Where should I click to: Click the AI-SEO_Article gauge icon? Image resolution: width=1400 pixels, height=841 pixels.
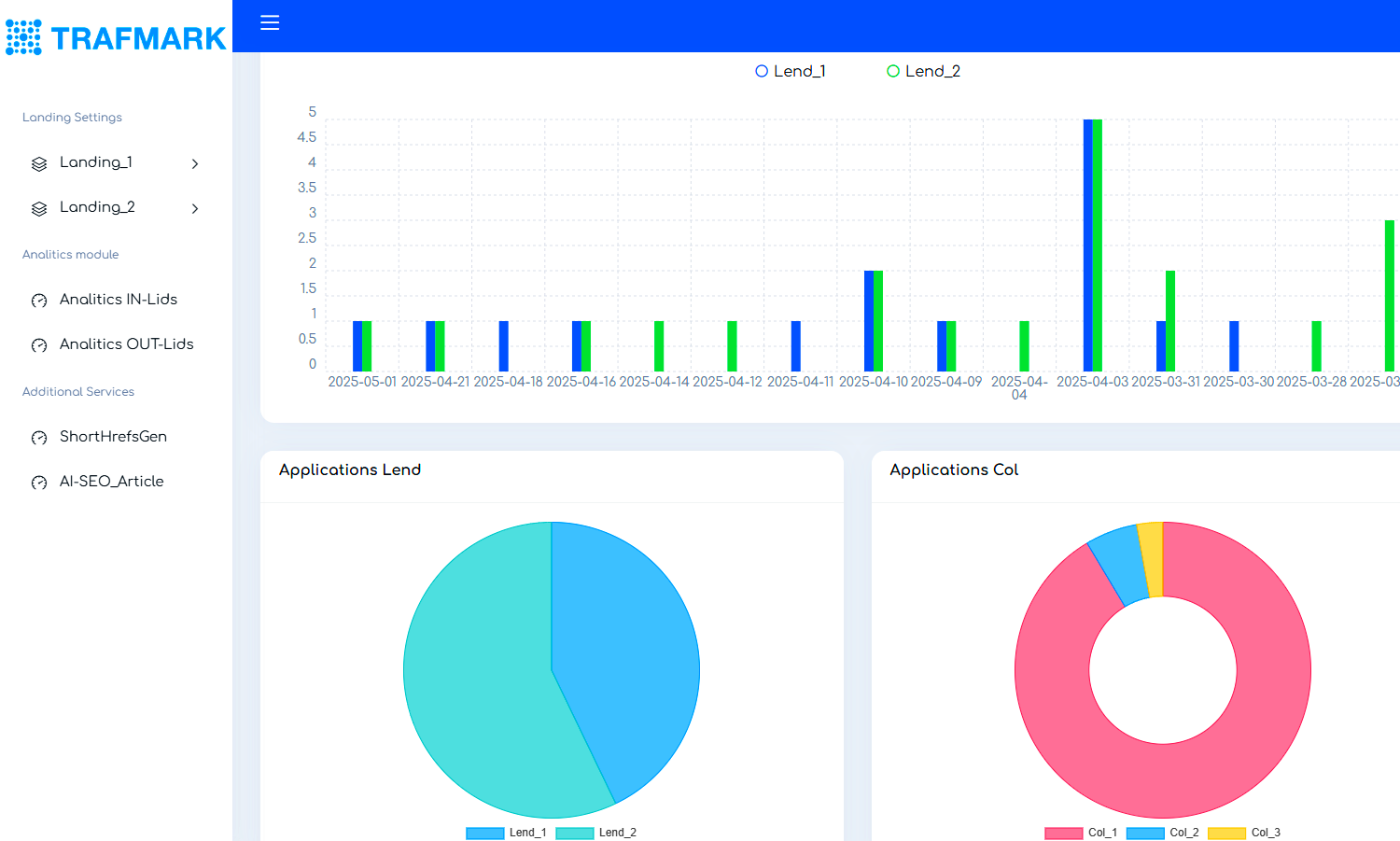tap(39, 483)
